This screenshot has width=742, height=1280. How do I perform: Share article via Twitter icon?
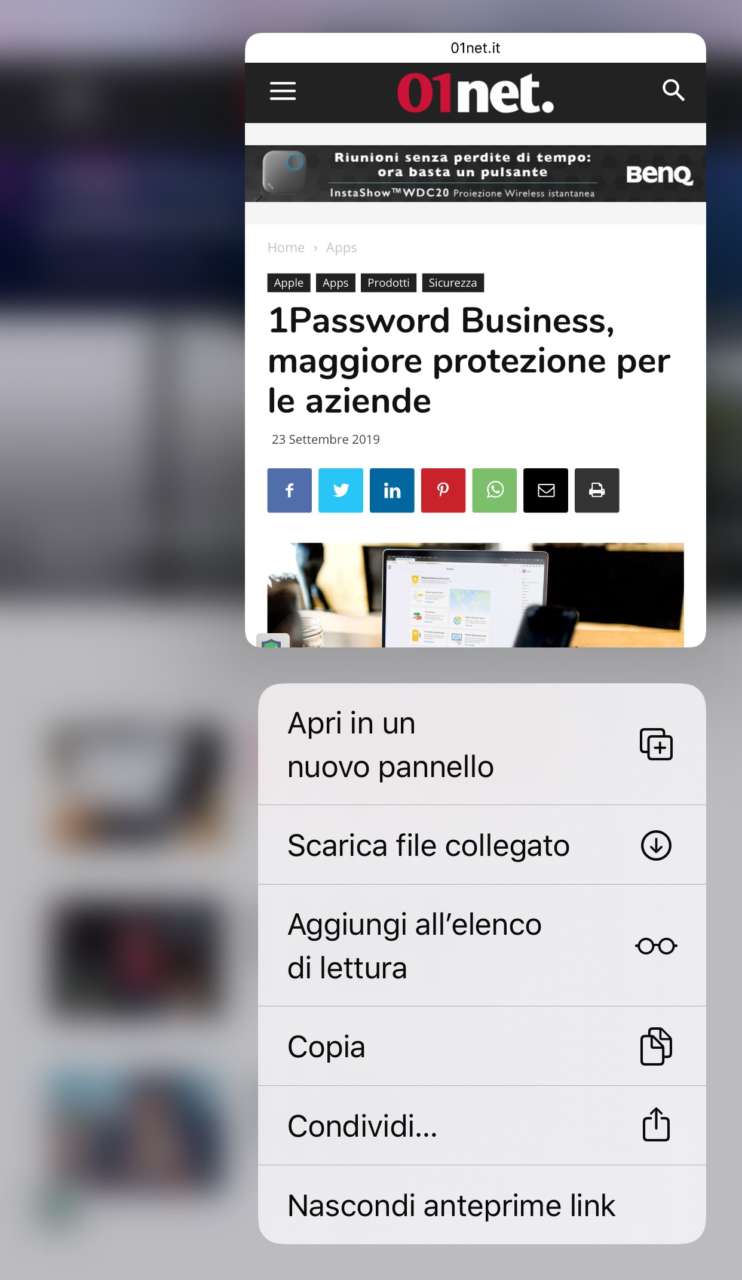tap(341, 490)
